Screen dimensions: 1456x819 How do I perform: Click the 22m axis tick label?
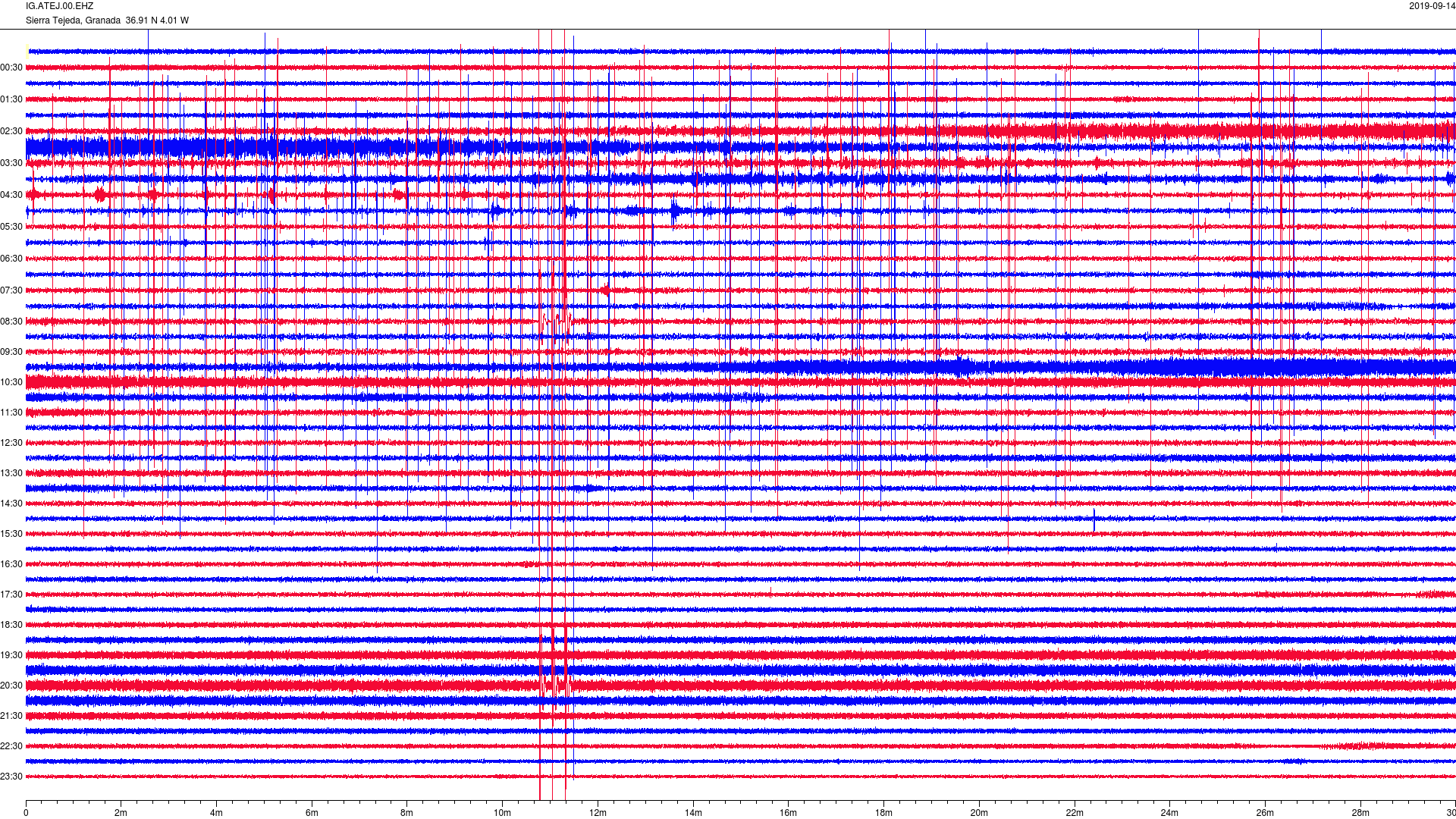click(1074, 813)
